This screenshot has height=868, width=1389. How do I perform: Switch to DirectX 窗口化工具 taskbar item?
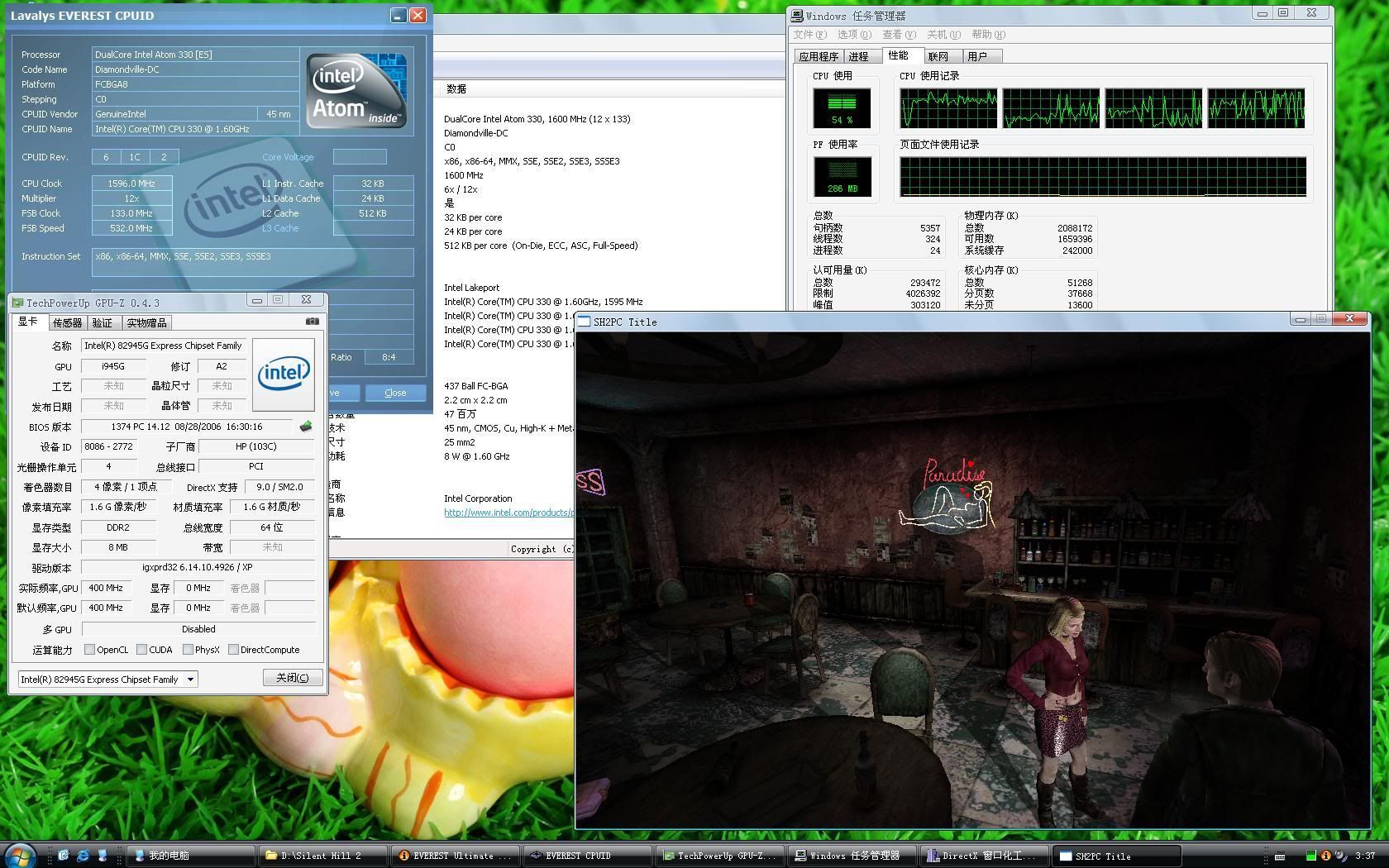coord(985,856)
